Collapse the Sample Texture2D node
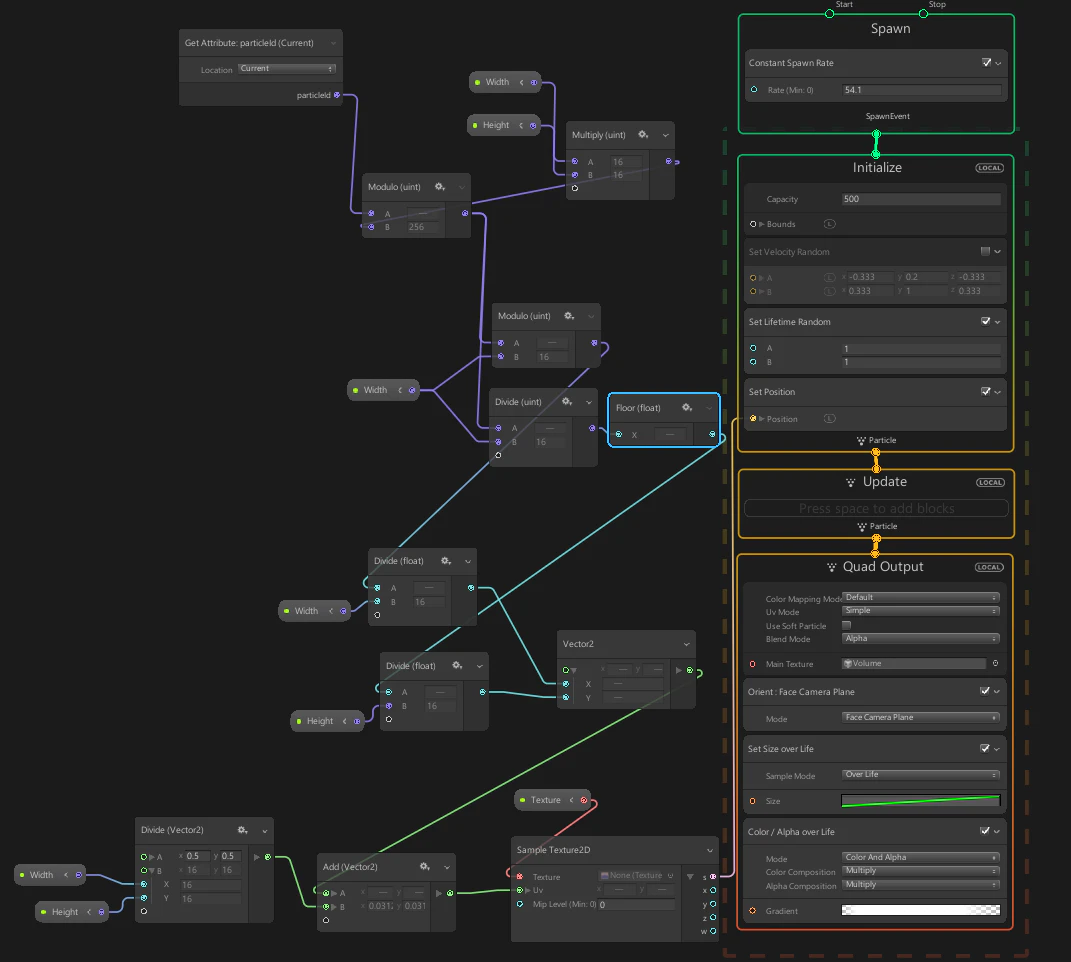This screenshot has width=1071, height=962. click(x=710, y=850)
